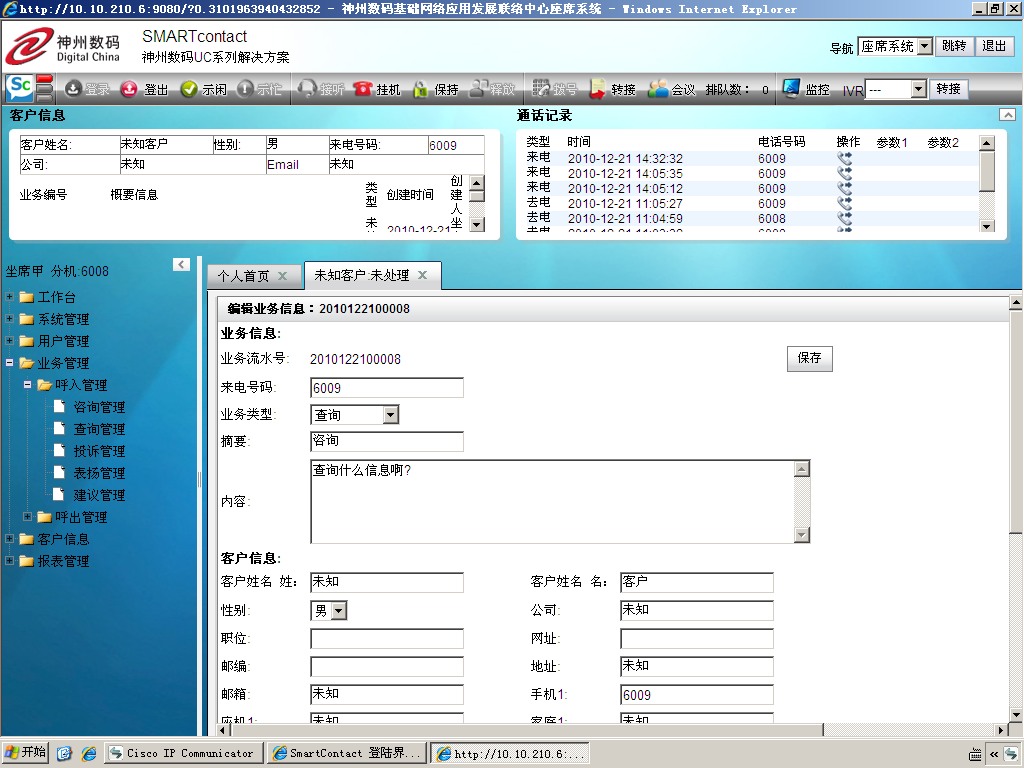Click the keyboard tray icon
Image resolution: width=1024 pixels, height=768 pixels.
(975, 754)
